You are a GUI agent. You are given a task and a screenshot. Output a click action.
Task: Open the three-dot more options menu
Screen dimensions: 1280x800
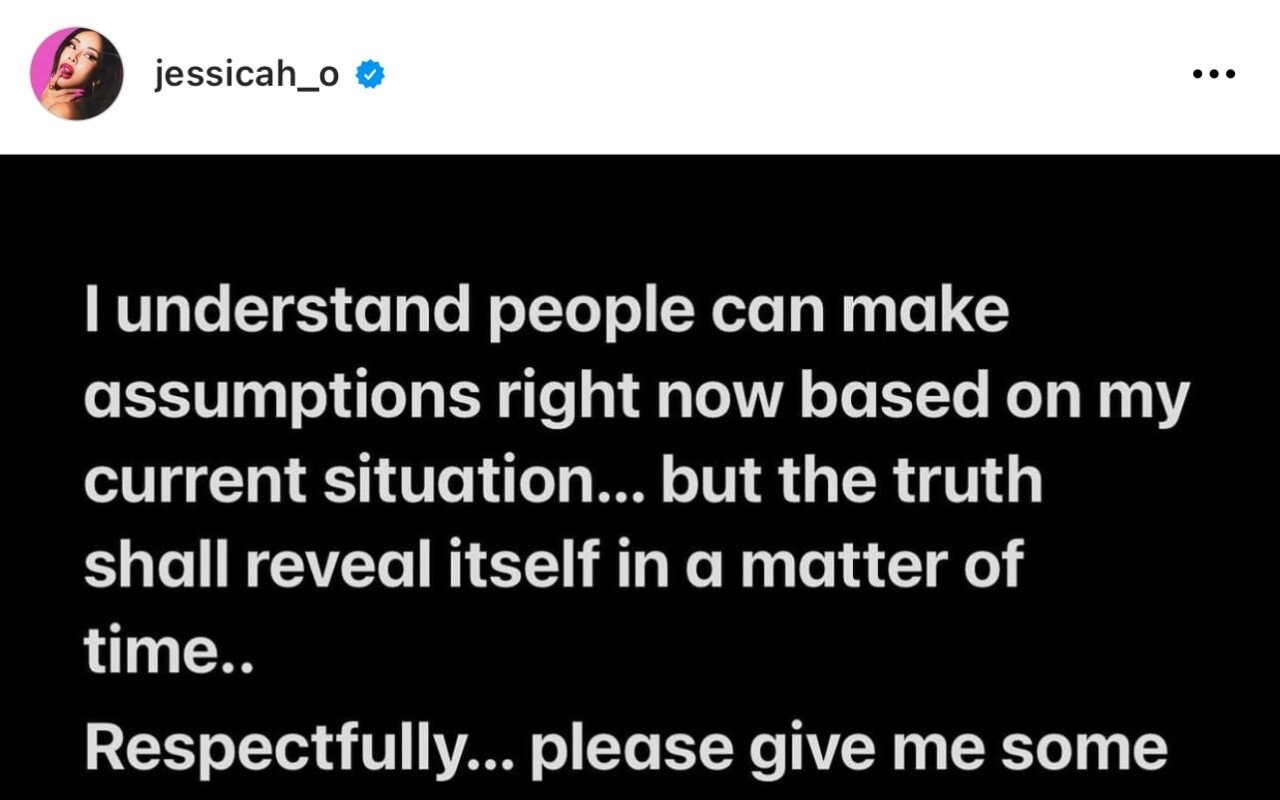pyautogui.click(x=1214, y=74)
